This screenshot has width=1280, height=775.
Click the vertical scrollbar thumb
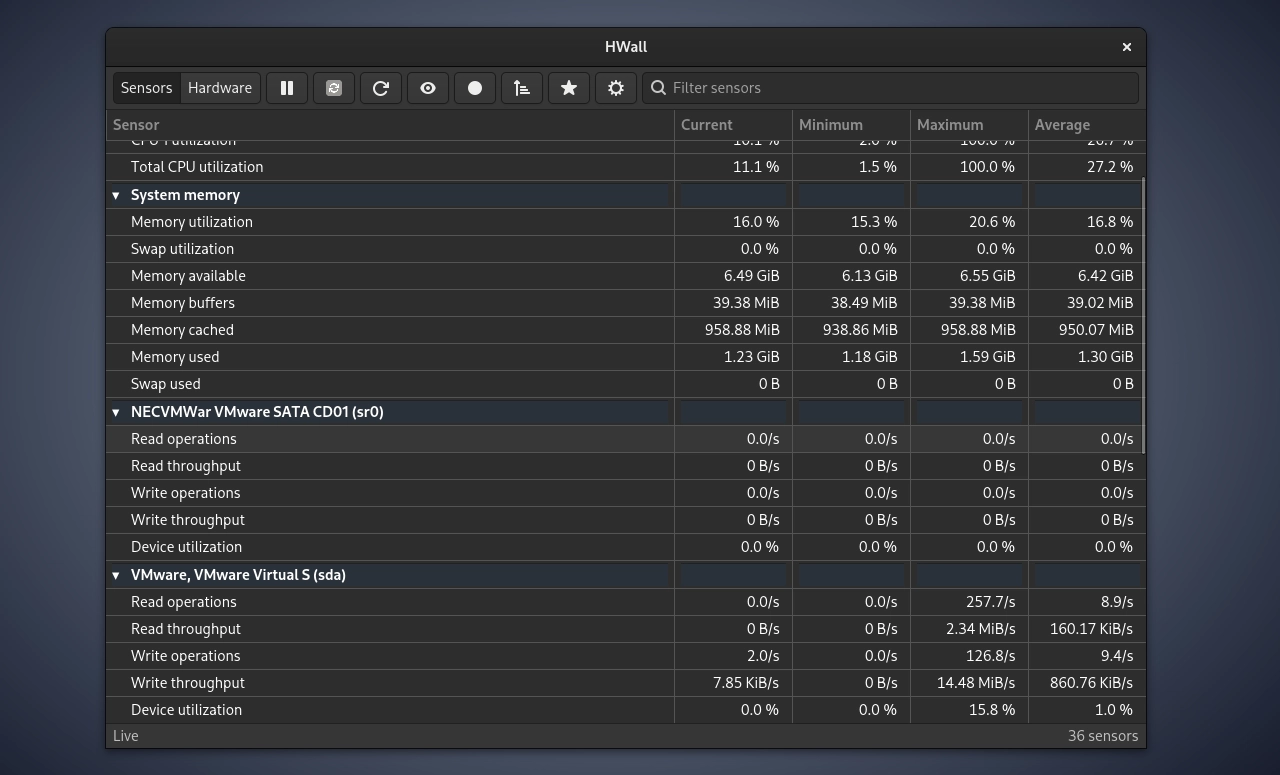1143,316
